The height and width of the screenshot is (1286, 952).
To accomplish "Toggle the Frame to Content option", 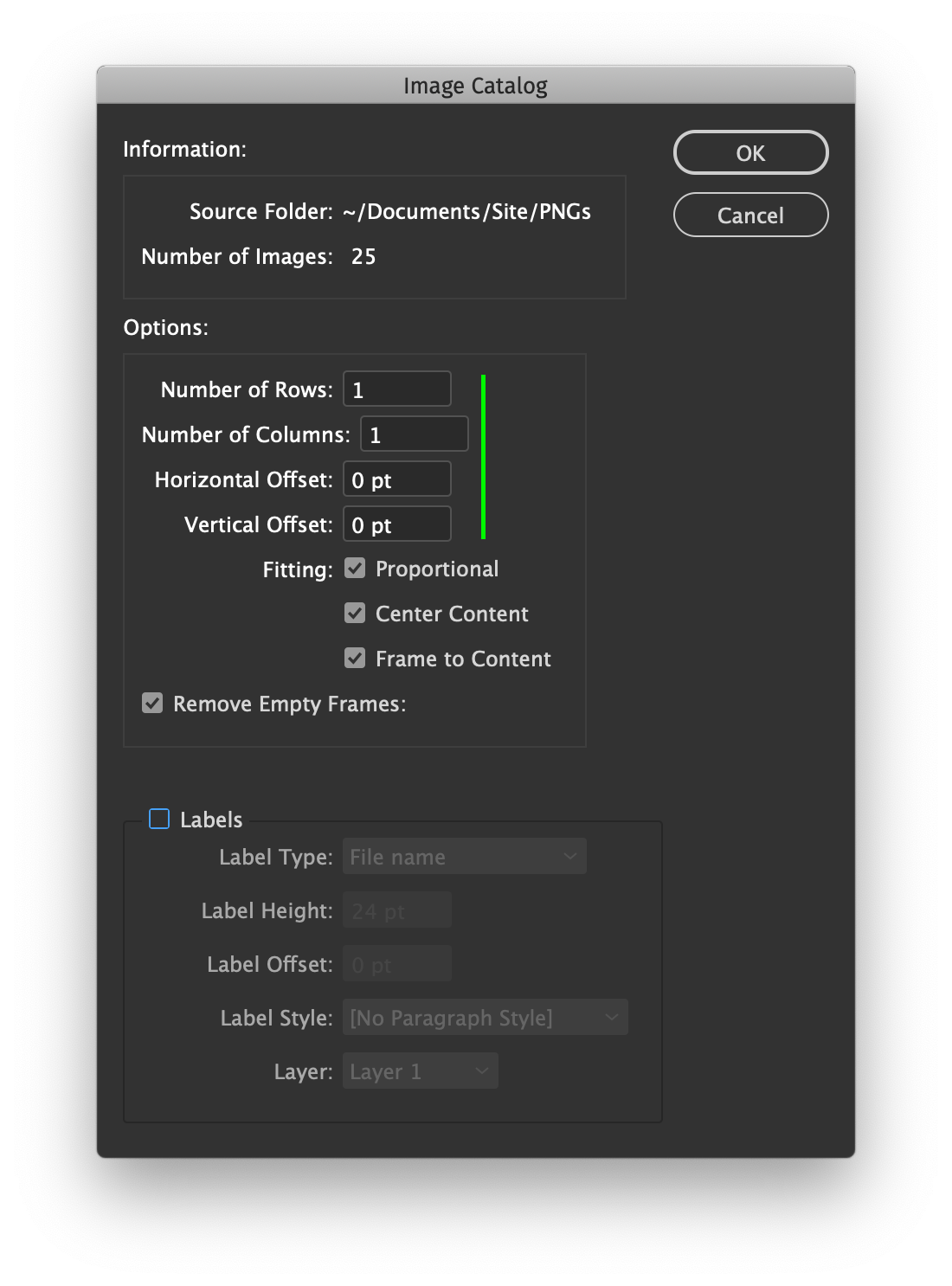I will coord(355,658).
